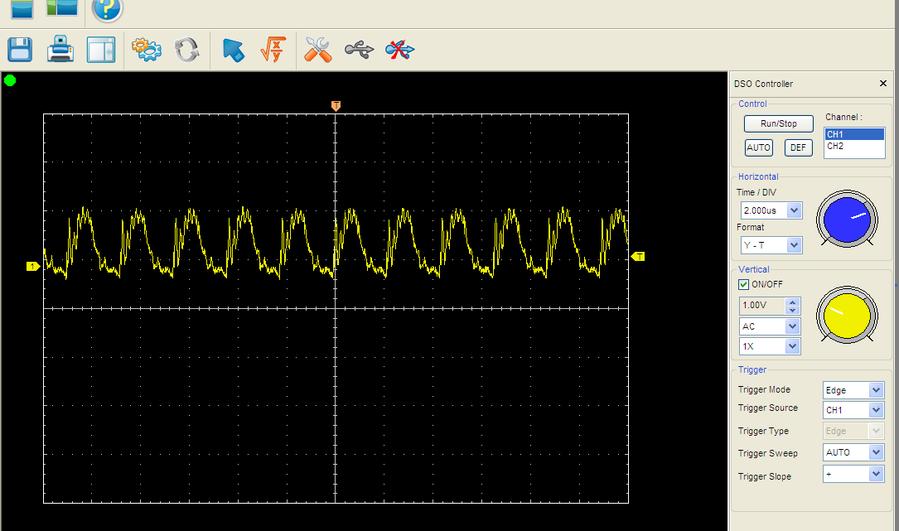Viewport: 899px width, 531px height.
Task: Click the USB connect icon
Action: point(359,50)
